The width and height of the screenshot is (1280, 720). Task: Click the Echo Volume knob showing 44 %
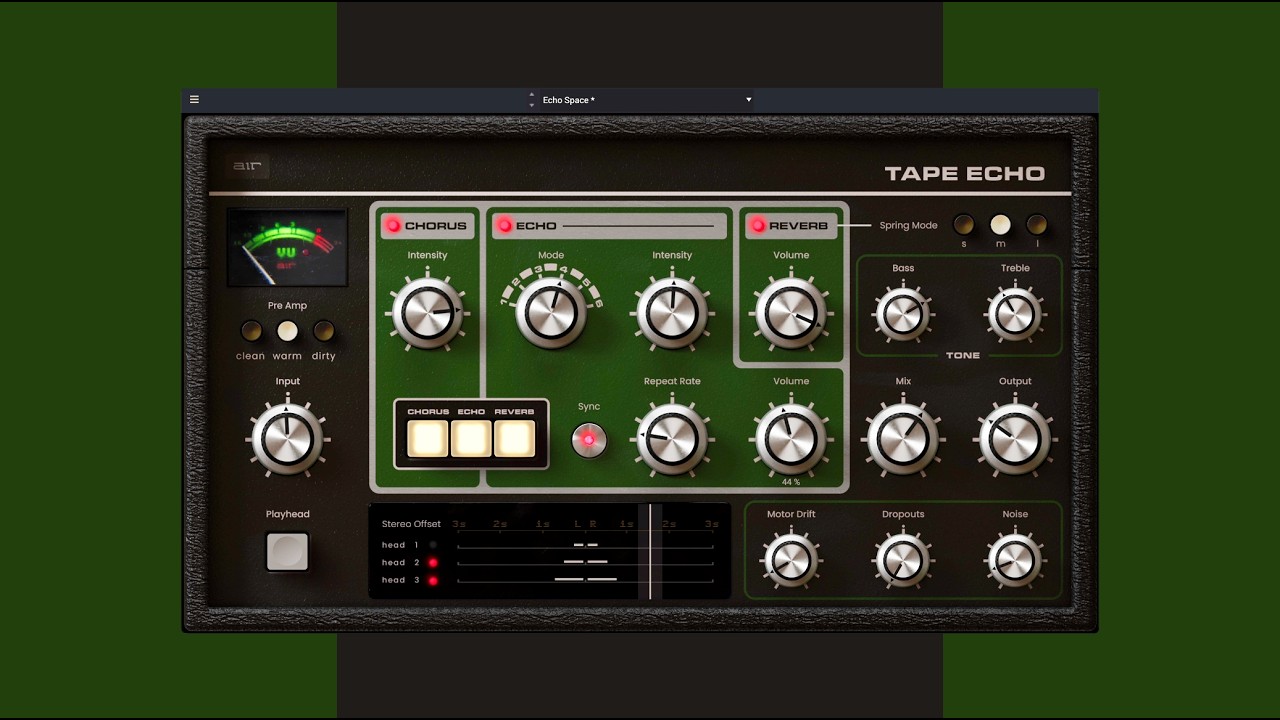coord(791,438)
